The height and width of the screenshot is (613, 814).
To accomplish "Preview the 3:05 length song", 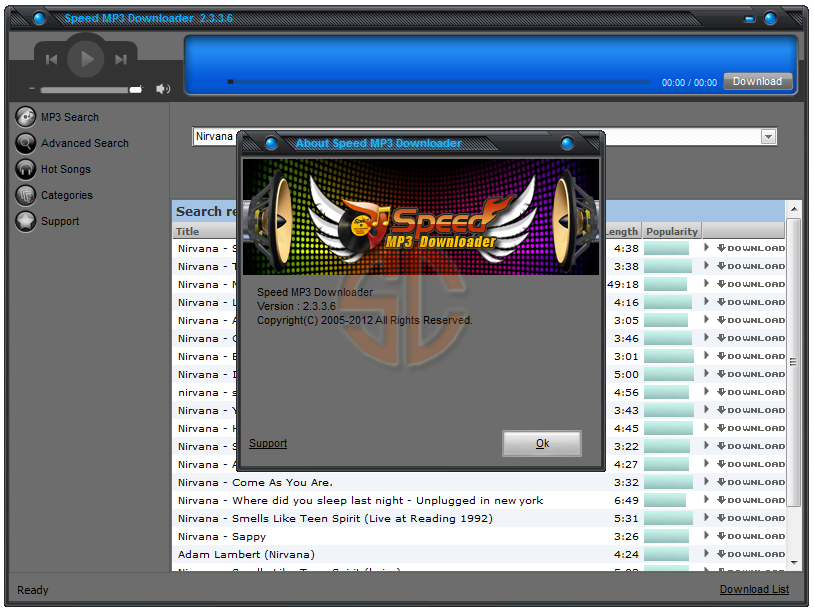I will (x=706, y=320).
